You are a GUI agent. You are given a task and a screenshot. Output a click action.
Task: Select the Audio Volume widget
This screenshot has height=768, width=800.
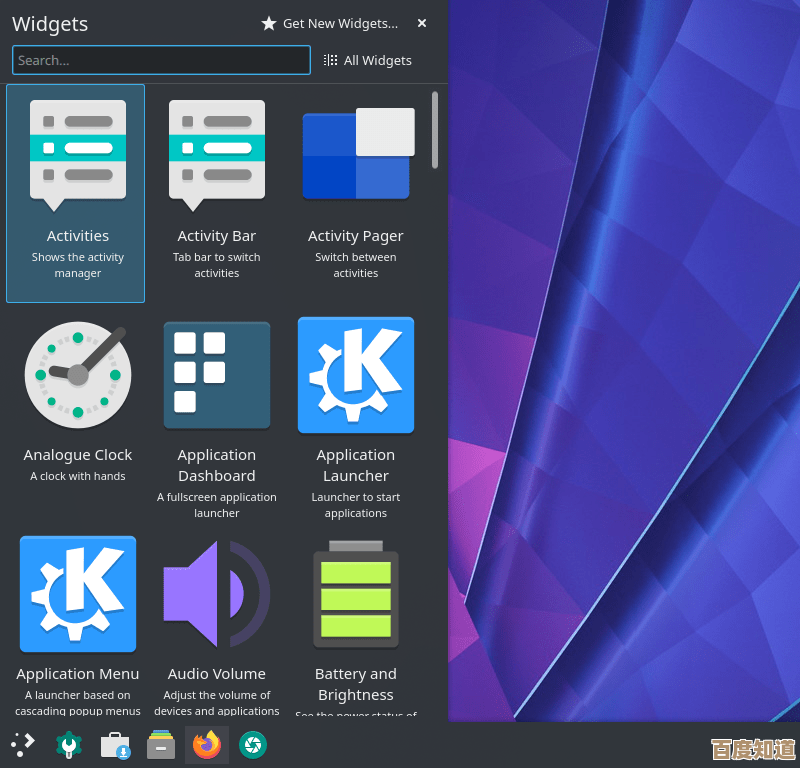[x=216, y=620]
